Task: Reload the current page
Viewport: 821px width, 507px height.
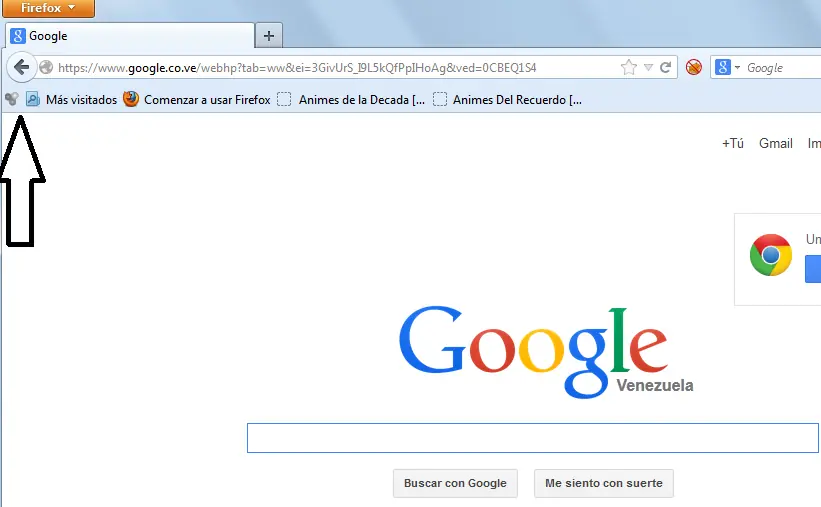Action: tap(665, 68)
